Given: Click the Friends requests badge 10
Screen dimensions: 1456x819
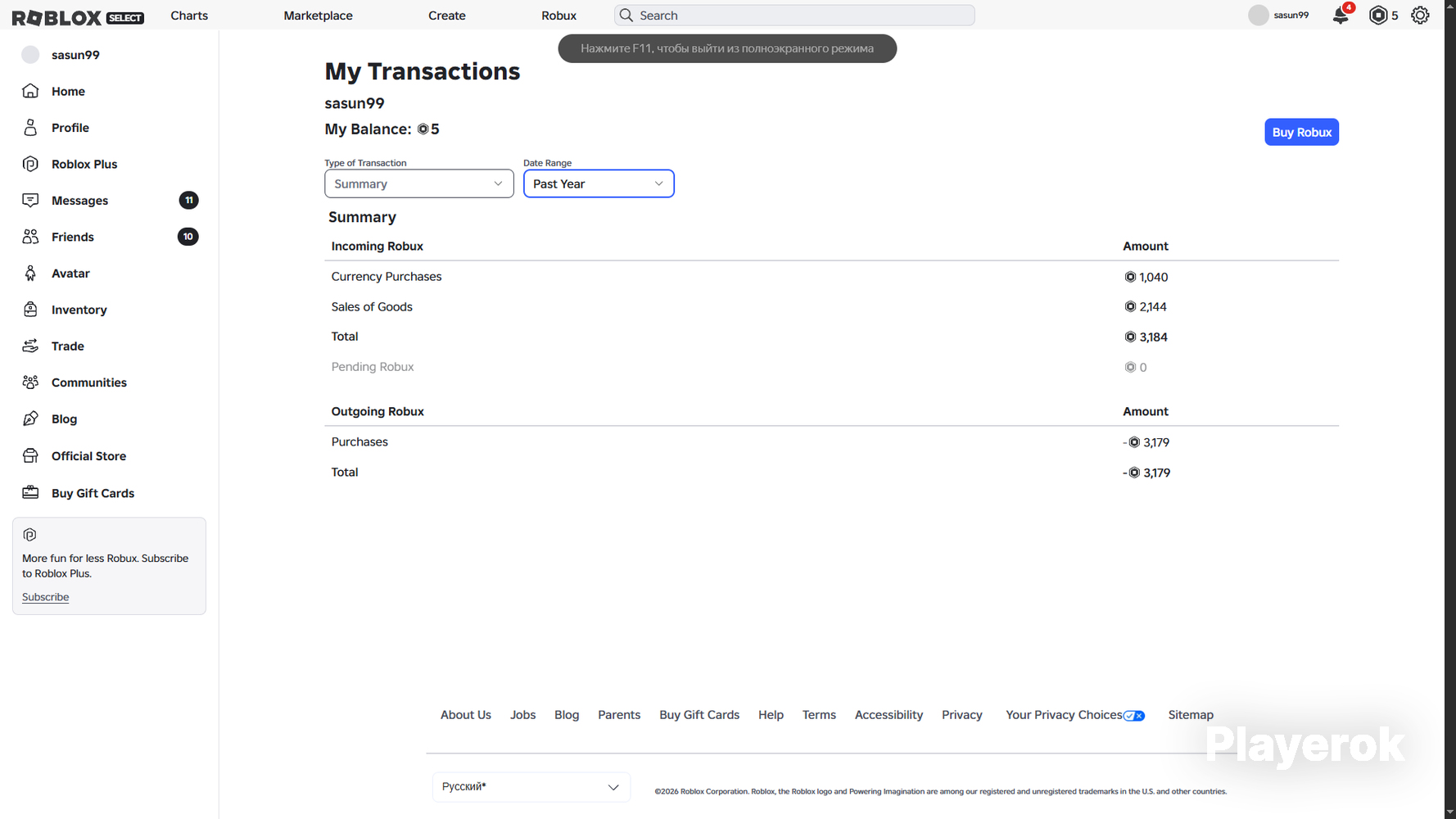Looking at the screenshot, I should pos(188,237).
